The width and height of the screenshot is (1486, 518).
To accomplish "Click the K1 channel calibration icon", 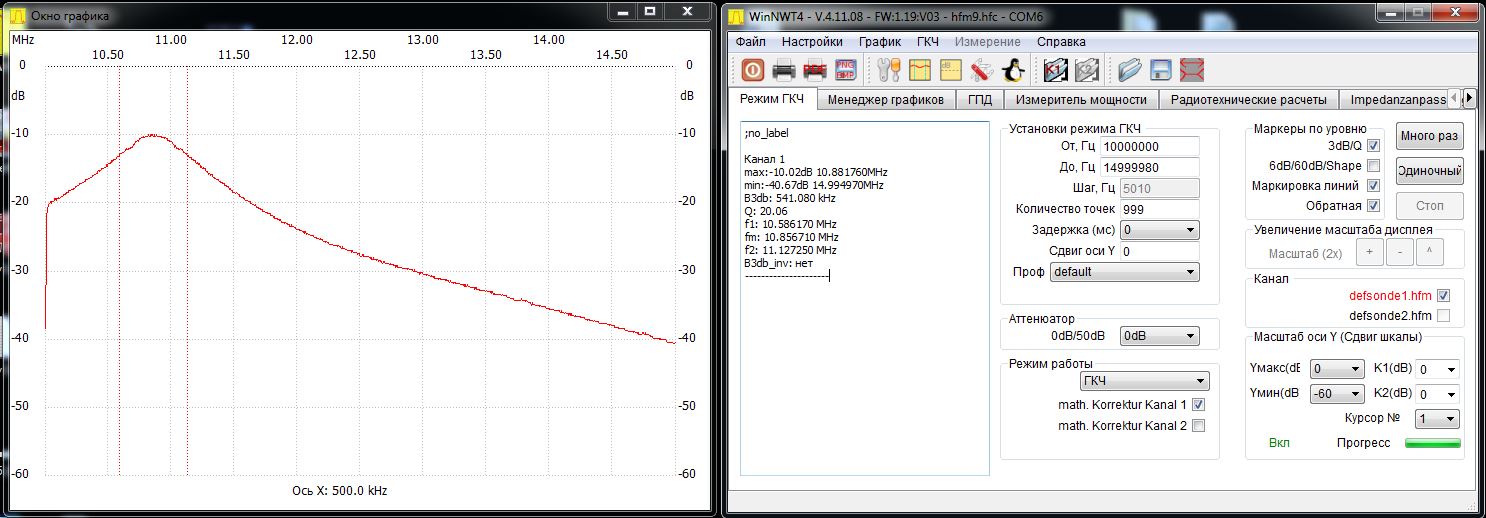I will (x=1054, y=70).
